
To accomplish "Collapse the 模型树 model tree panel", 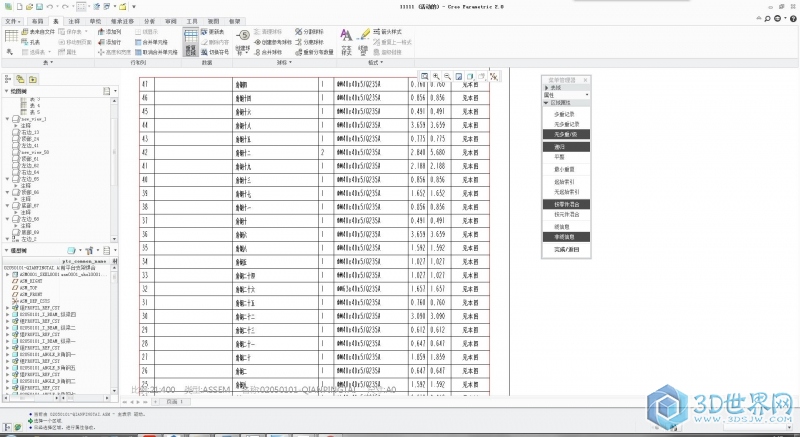I will click(7, 250).
